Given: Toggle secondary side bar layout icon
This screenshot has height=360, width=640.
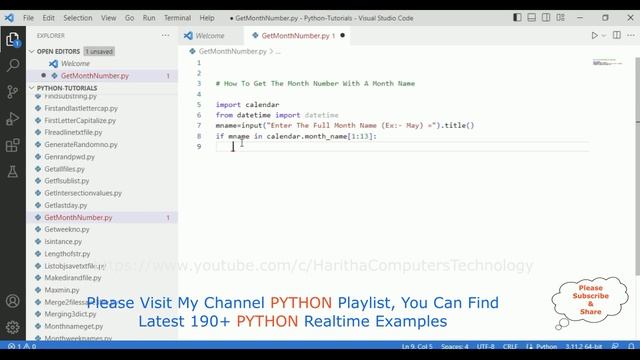Looking at the screenshot, I should (x=546, y=18).
